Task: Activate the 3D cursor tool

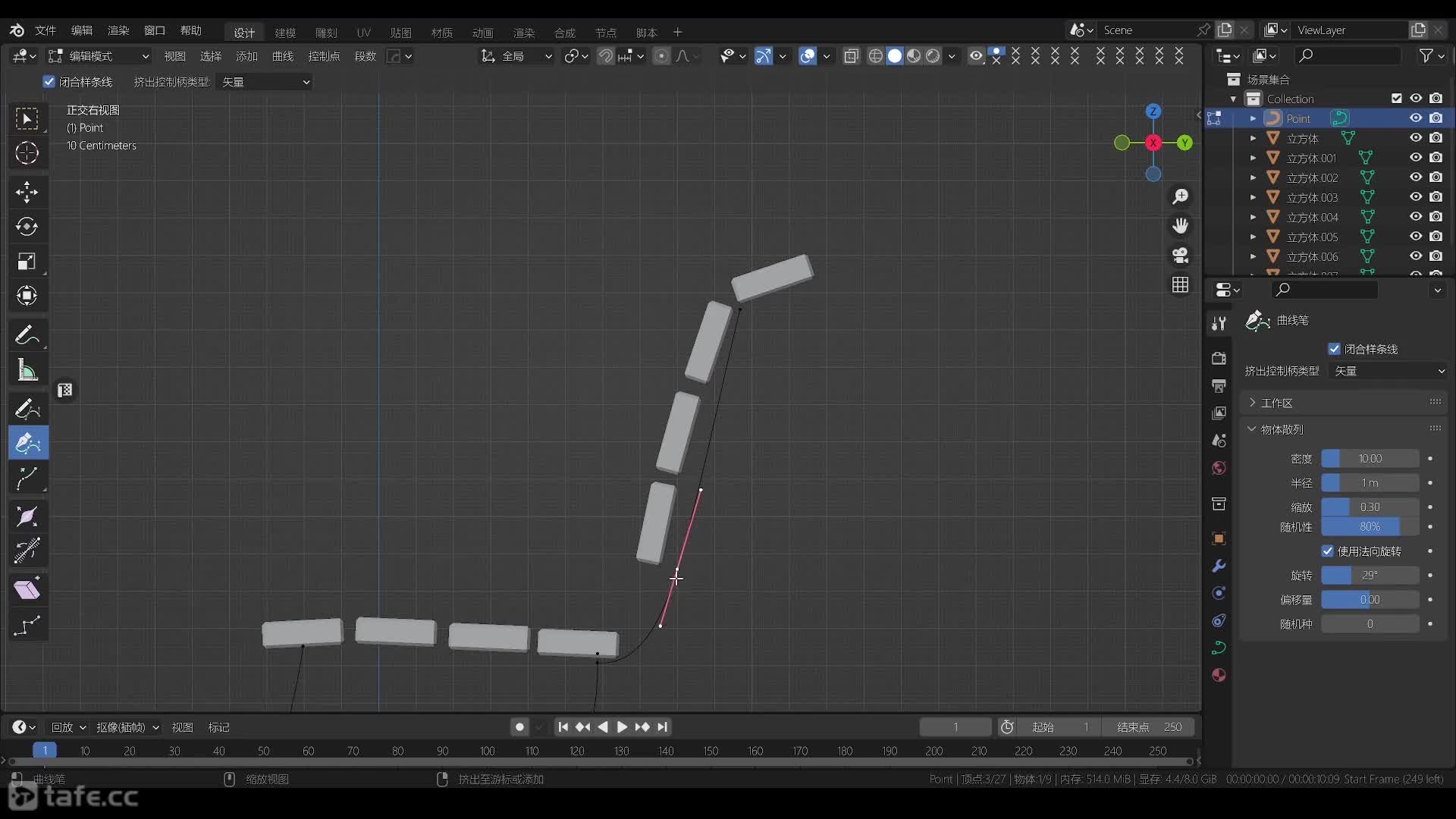Action: pyautogui.click(x=27, y=153)
